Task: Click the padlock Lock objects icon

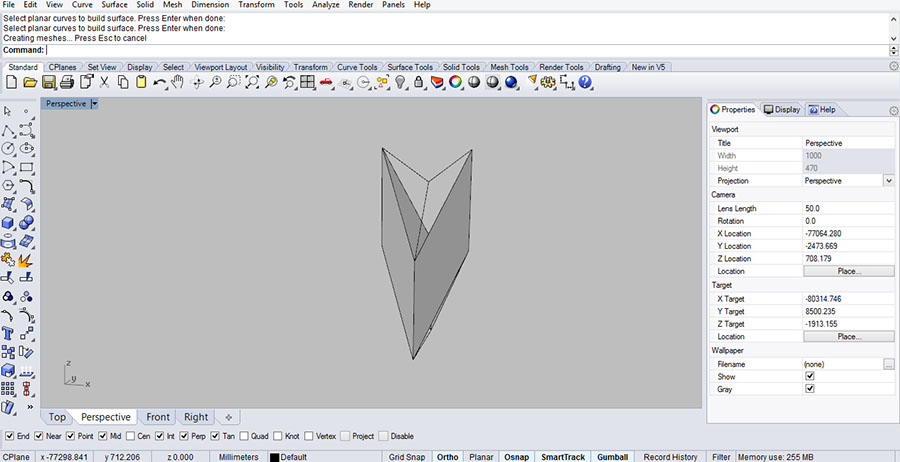Action: tap(419, 82)
